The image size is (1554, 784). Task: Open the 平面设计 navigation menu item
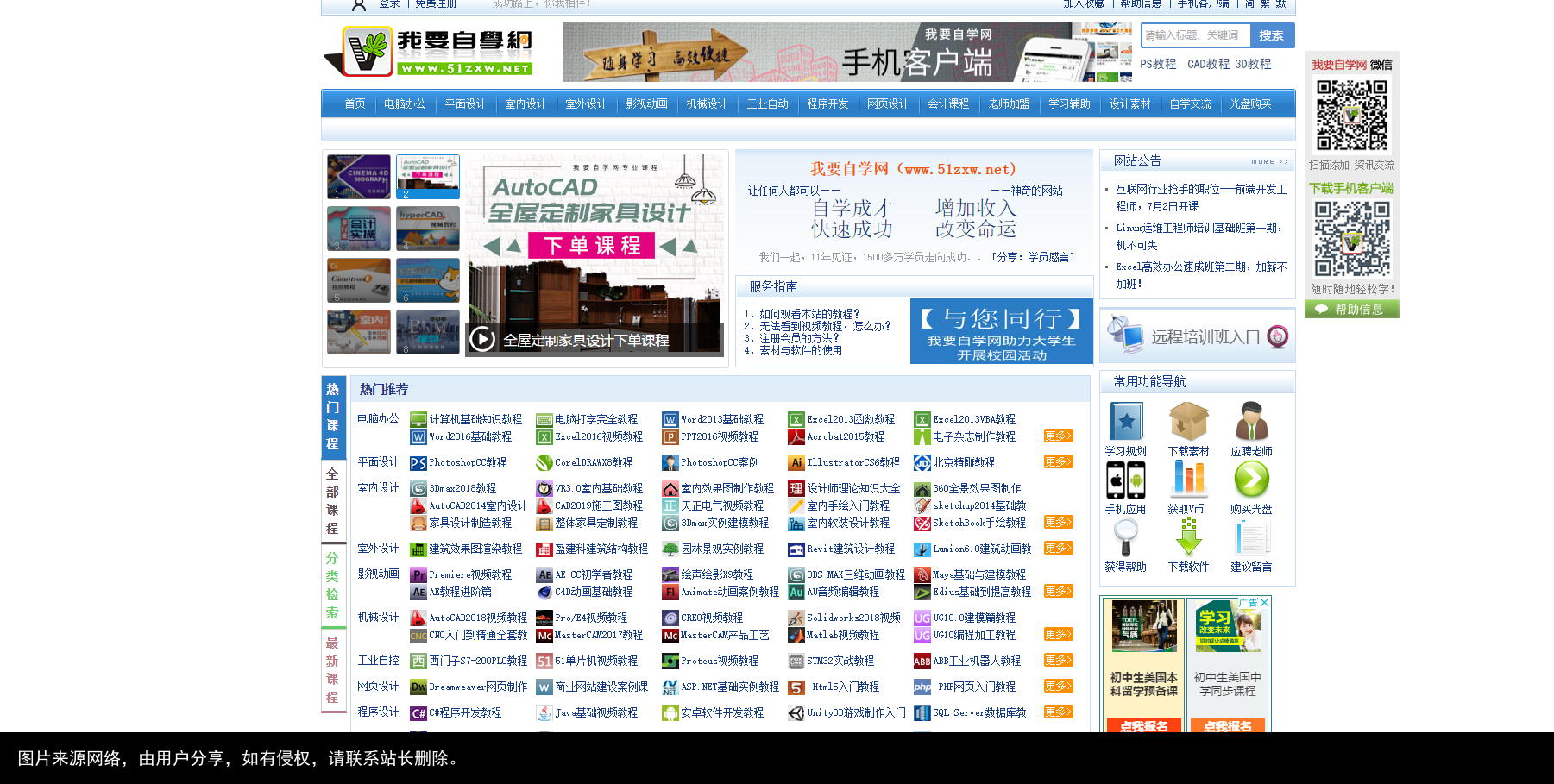pyautogui.click(x=465, y=103)
